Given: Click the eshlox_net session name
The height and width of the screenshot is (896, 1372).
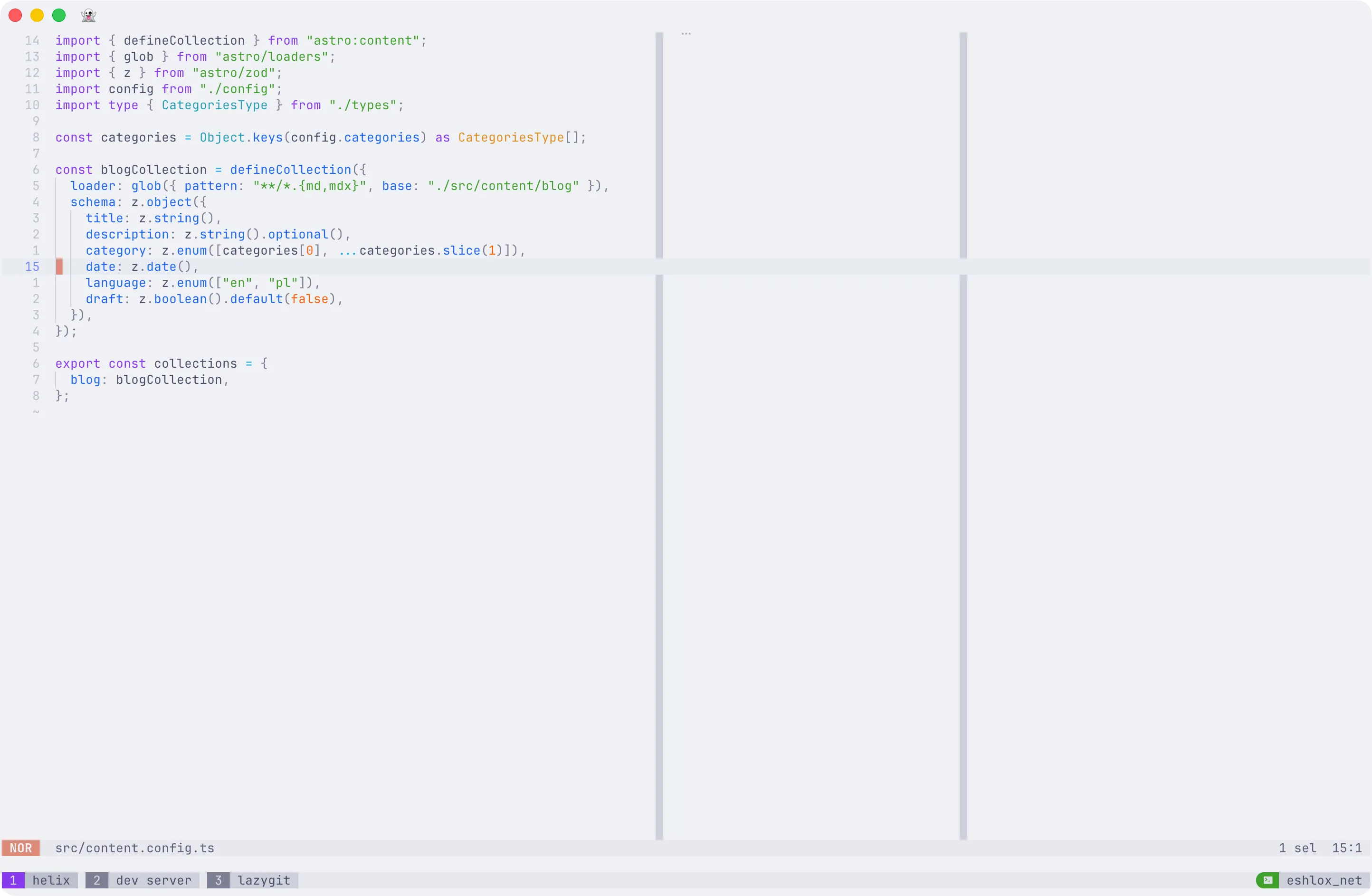Looking at the screenshot, I should point(1324,880).
